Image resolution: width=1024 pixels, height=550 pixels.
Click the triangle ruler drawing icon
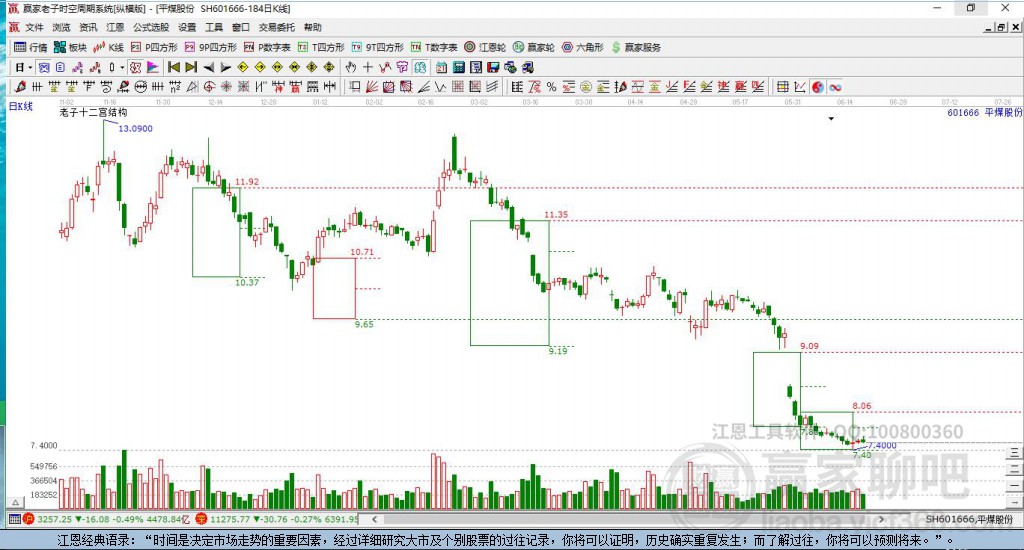click(192, 86)
